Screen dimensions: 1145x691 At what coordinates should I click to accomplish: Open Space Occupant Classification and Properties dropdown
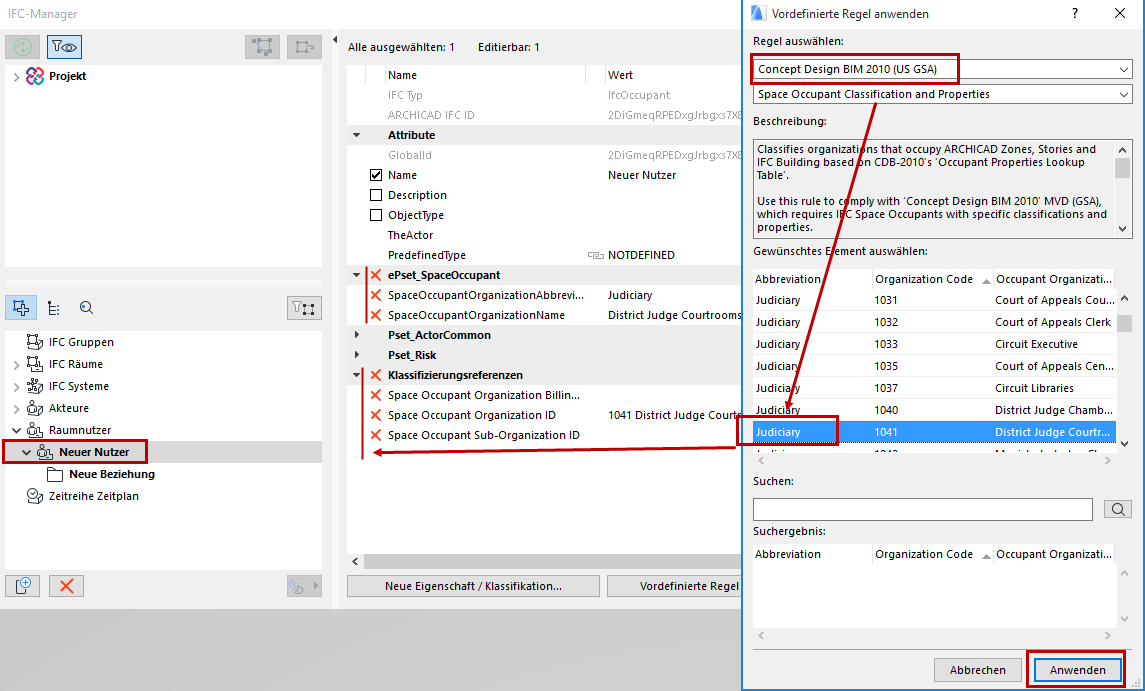tap(943, 94)
